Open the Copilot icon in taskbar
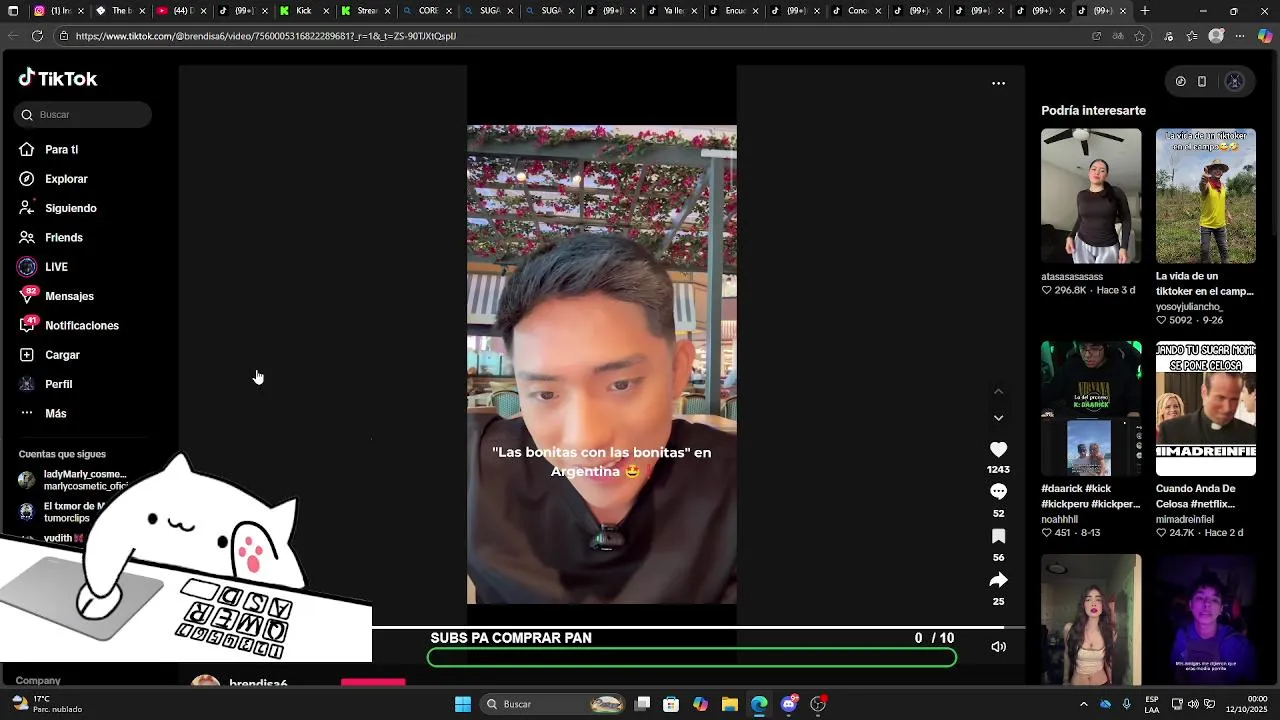 coord(700,704)
